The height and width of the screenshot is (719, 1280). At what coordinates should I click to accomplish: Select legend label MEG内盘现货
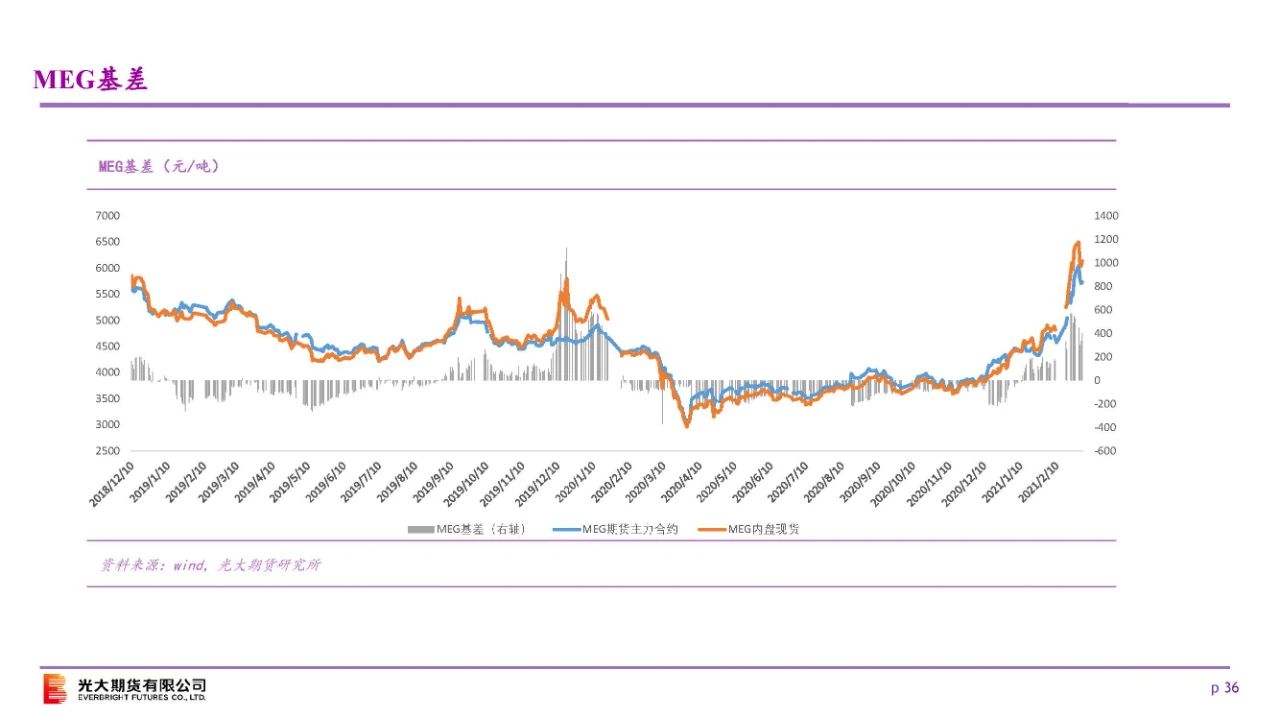click(x=764, y=529)
